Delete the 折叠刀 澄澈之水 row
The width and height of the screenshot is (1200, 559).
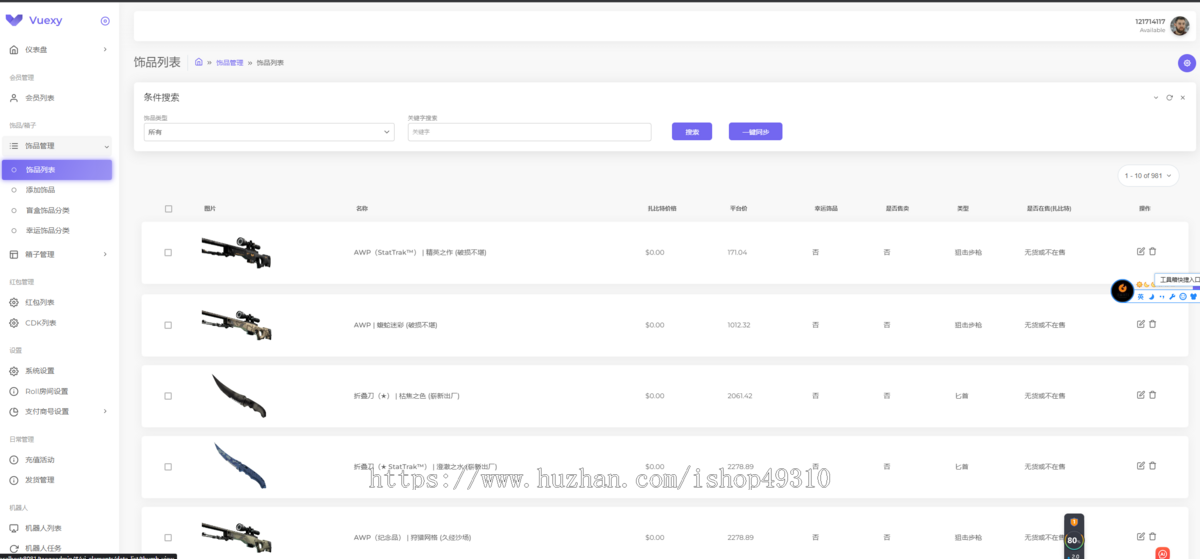coord(1152,466)
